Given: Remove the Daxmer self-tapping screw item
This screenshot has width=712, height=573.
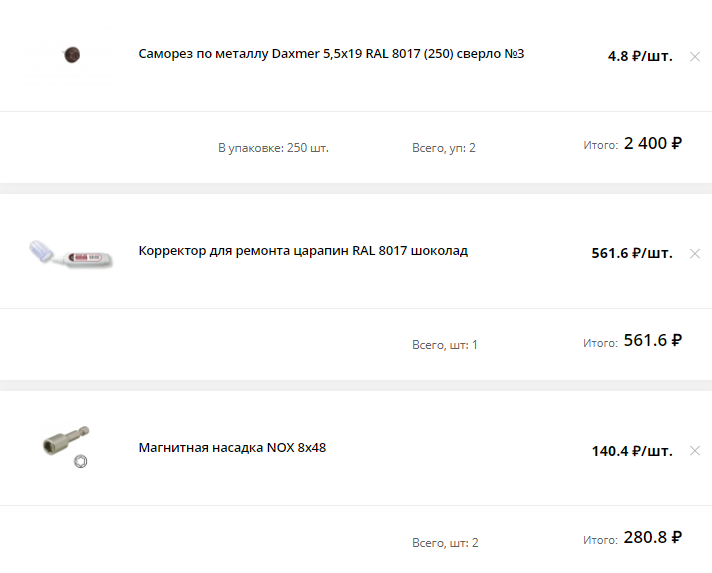Looking at the screenshot, I should point(695,56).
